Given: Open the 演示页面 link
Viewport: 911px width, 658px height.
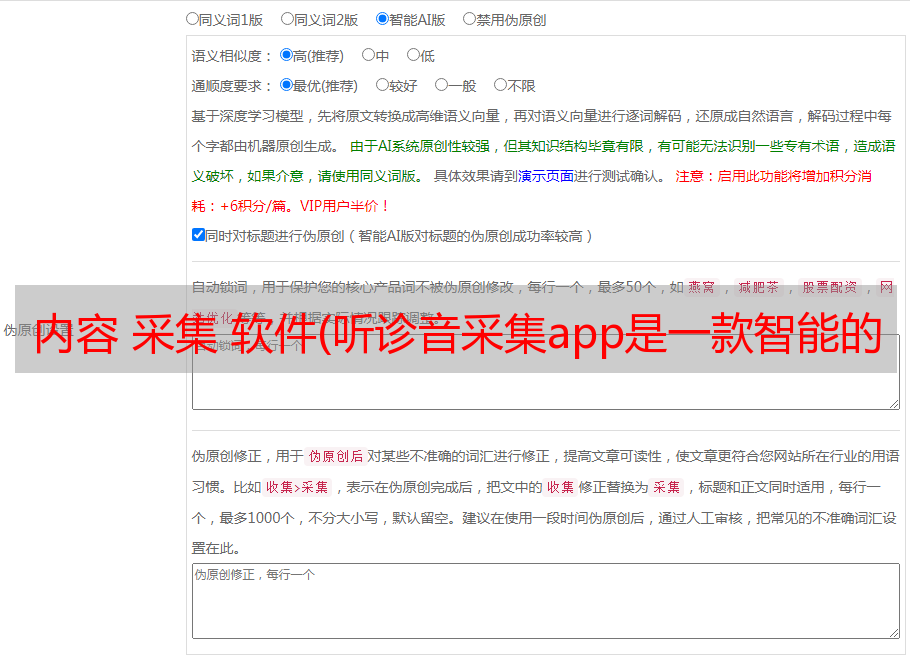Looking at the screenshot, I should point(546,176).
